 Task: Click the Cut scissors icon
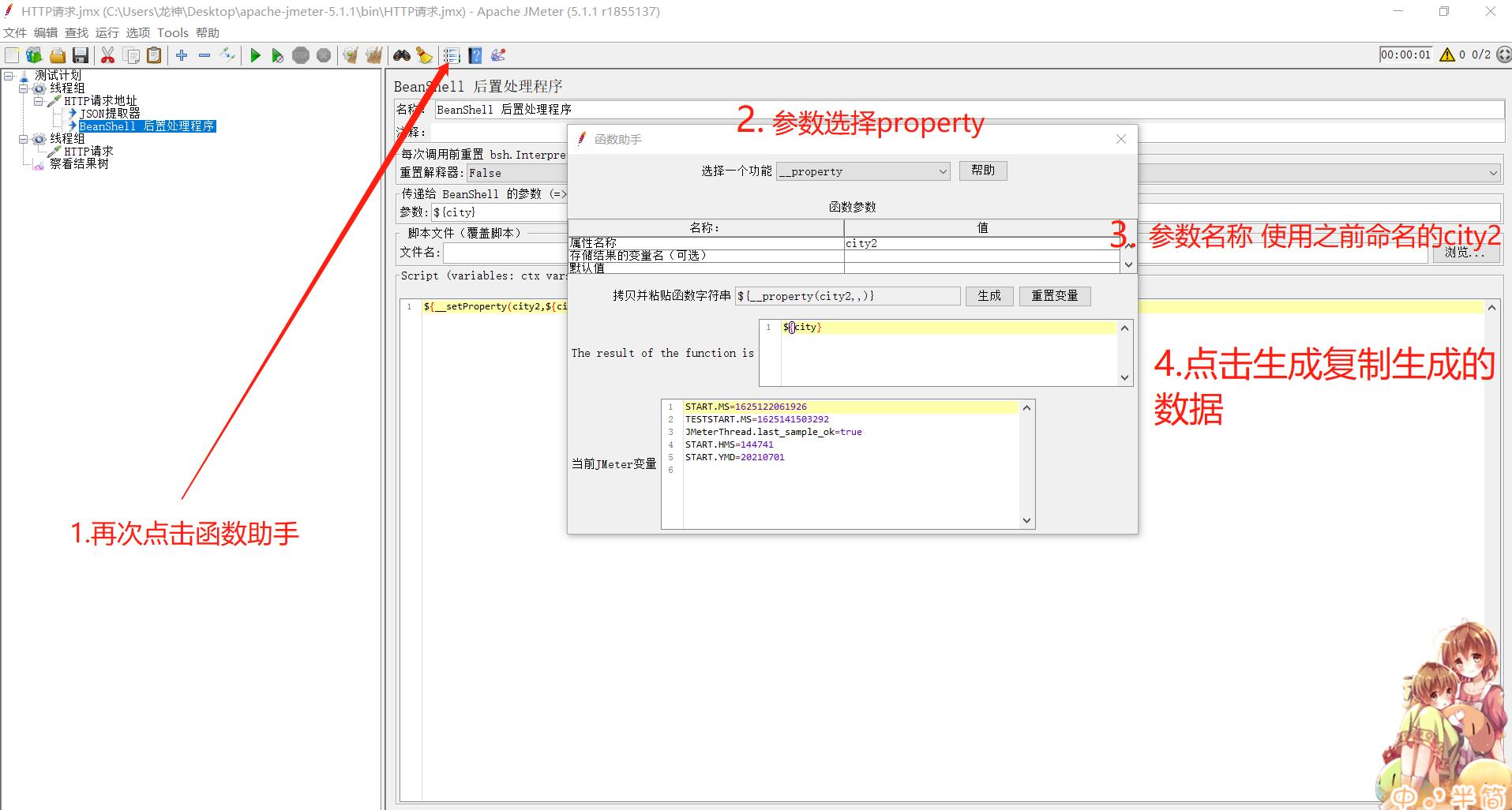(x=108, y=55)
